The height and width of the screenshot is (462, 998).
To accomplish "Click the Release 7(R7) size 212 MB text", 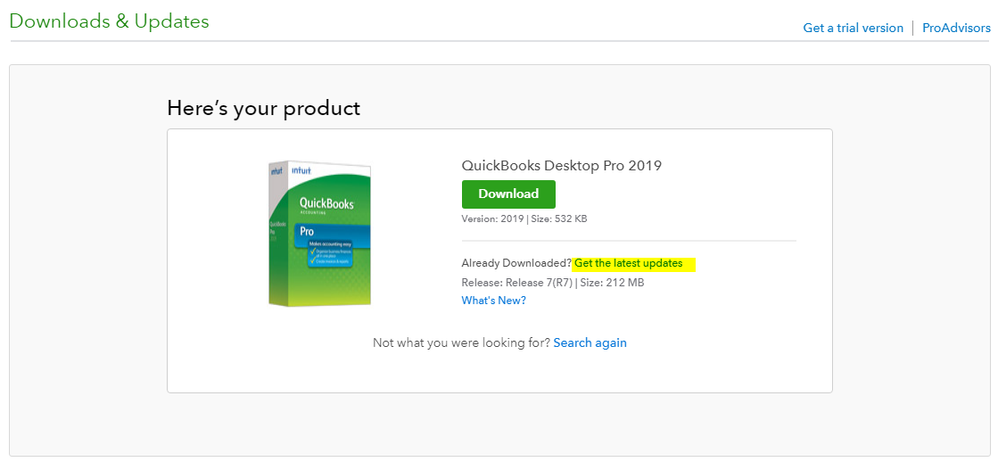I will tap(552, 282).
